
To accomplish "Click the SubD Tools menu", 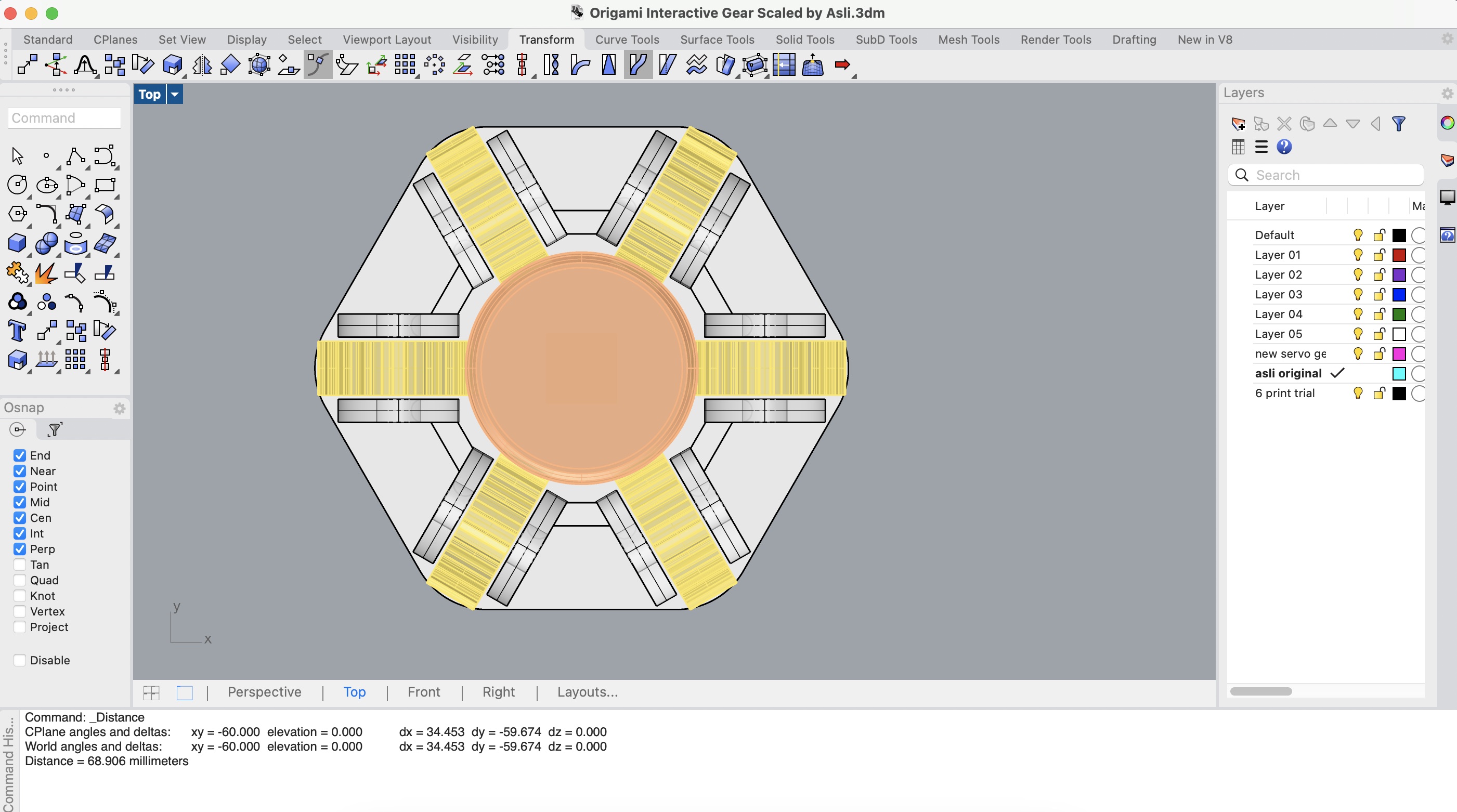I will pos(885,39).
